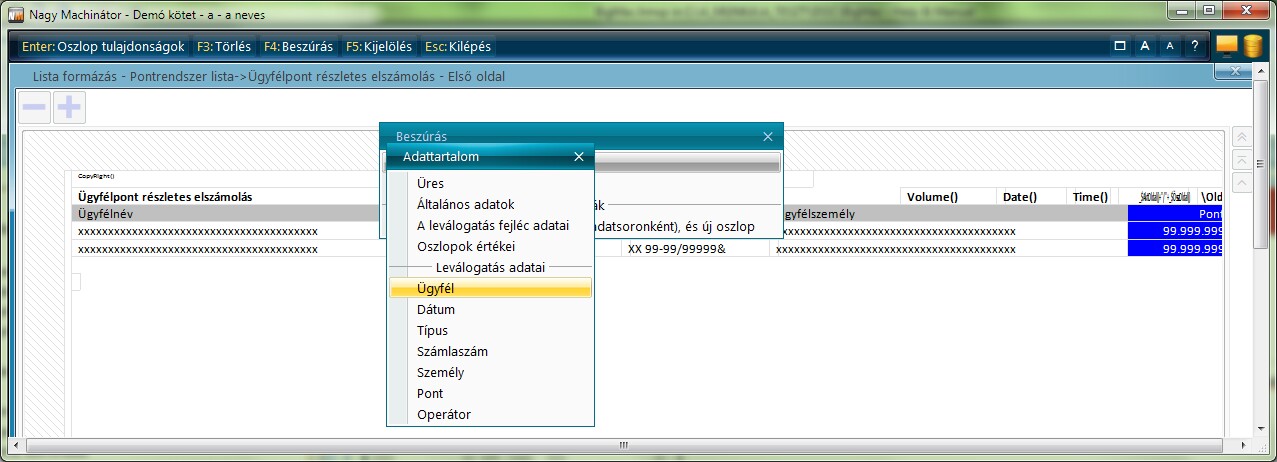Click the Ügyfélnév column header
Screen dimensions: 1277x462
pos(230,214)
